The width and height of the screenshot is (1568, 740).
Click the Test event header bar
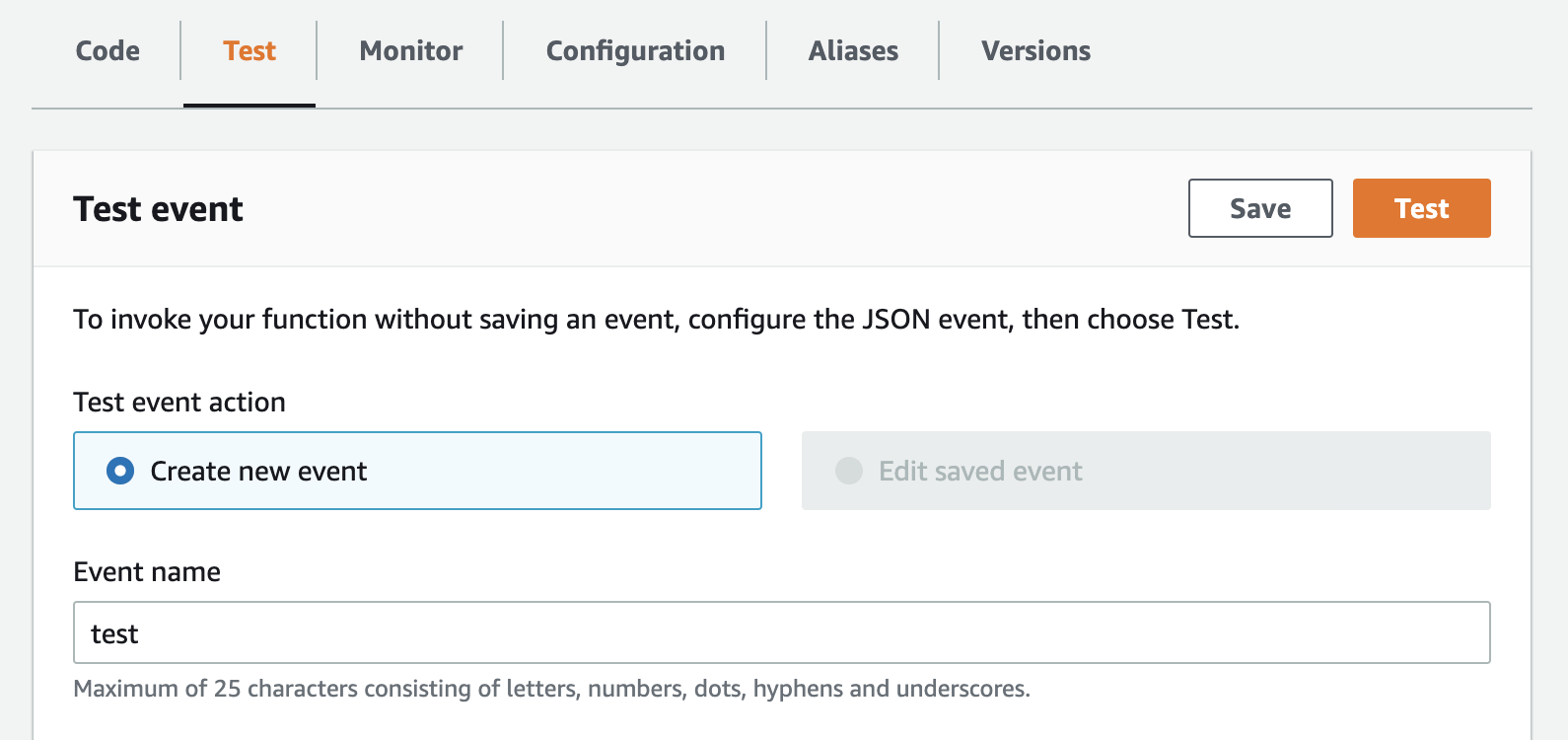[690, 209]
